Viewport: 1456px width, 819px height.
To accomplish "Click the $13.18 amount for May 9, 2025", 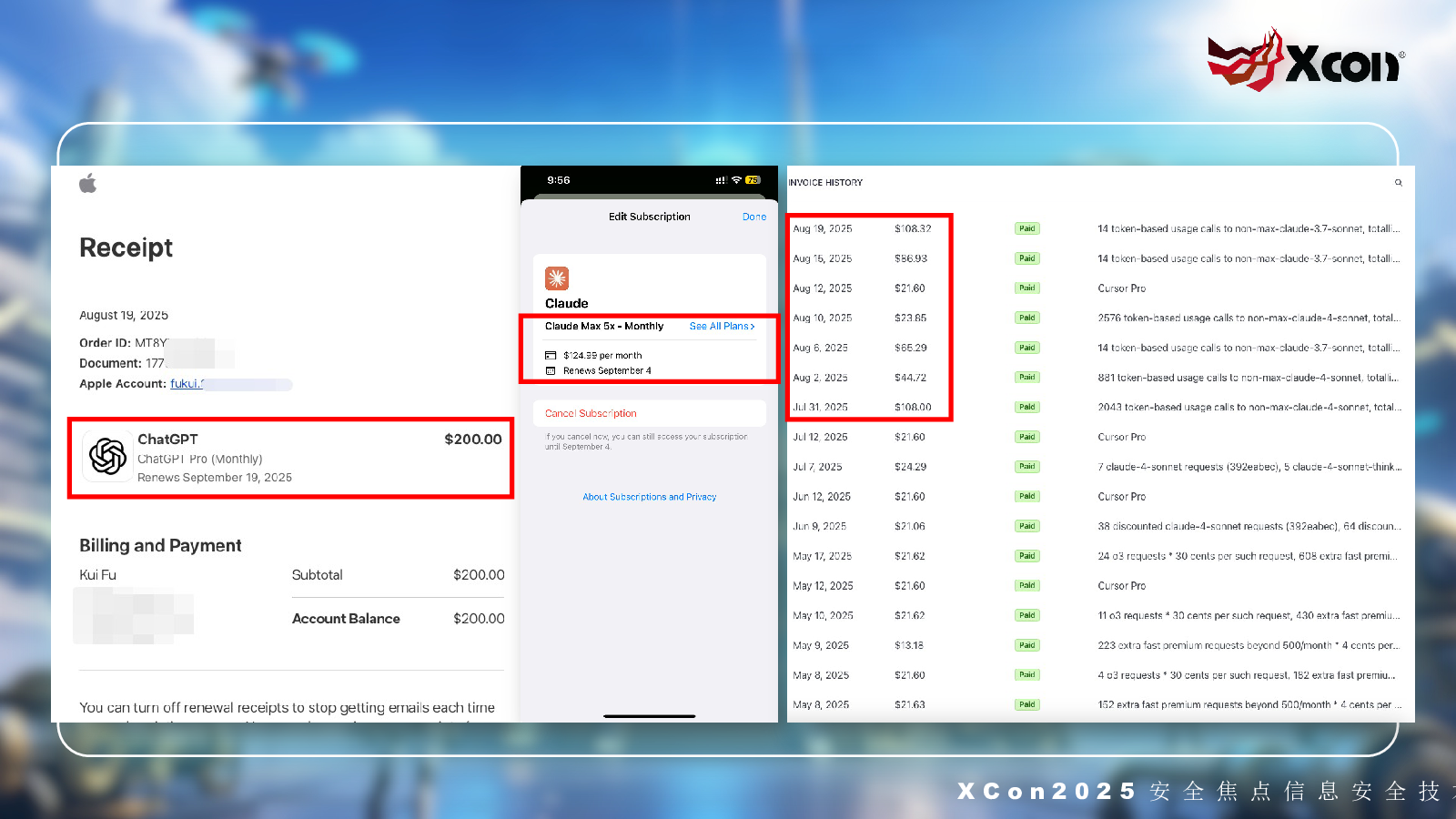I will 909,646.
